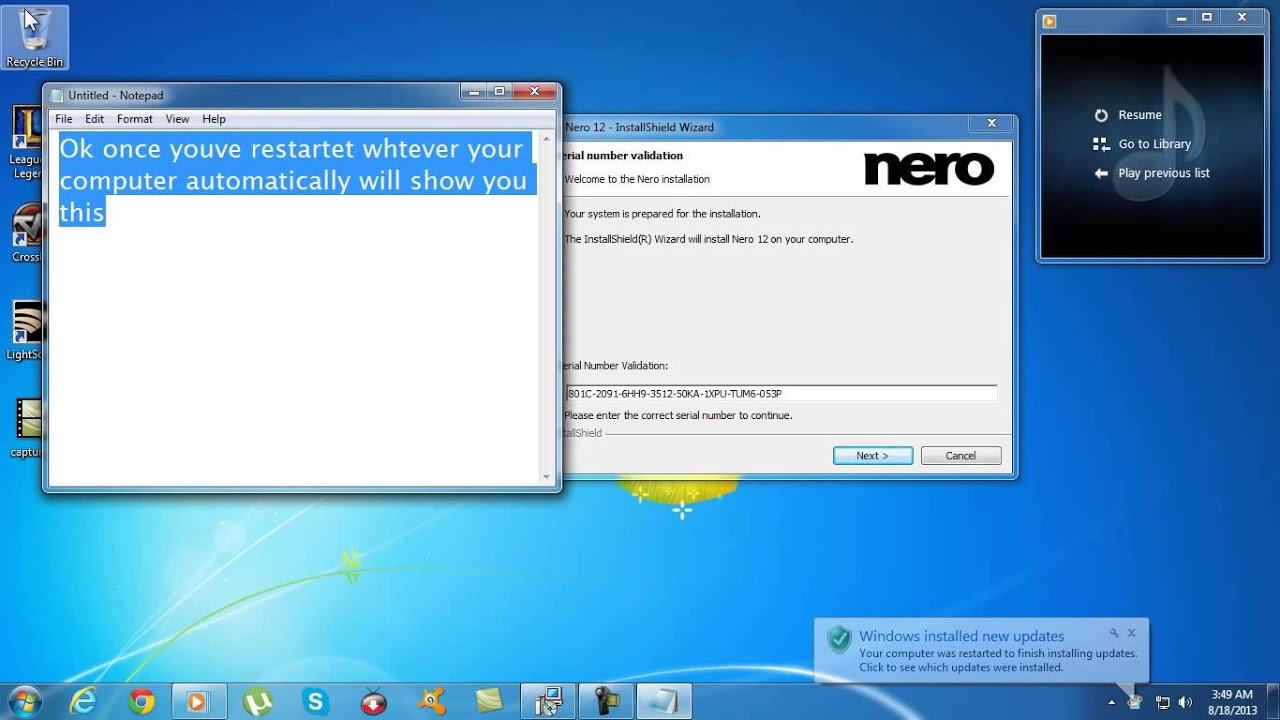Open the Windows Start menu

24,701
